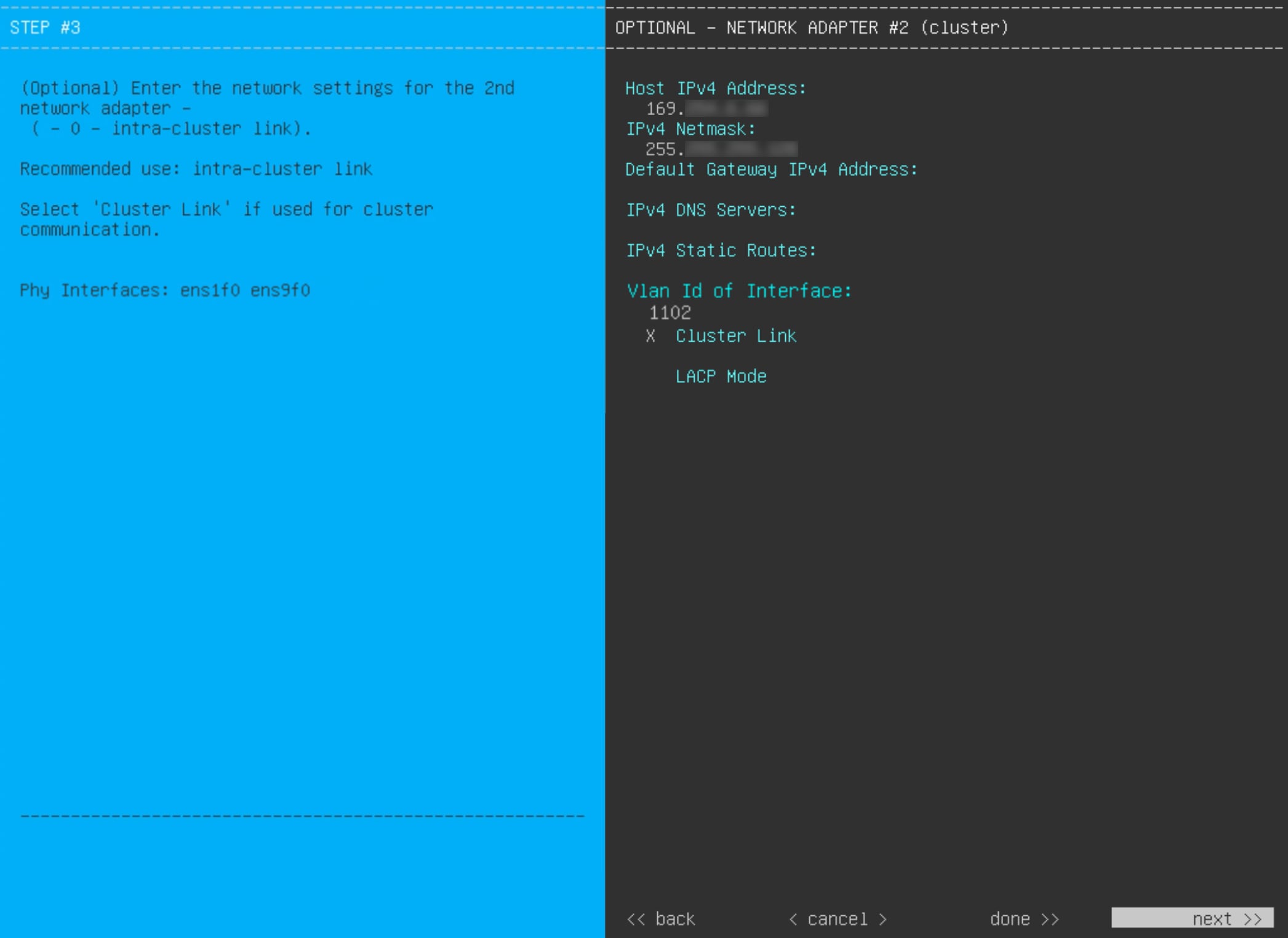Click the back button
This screenshot has height=938, width=1288.
(661, 918)
